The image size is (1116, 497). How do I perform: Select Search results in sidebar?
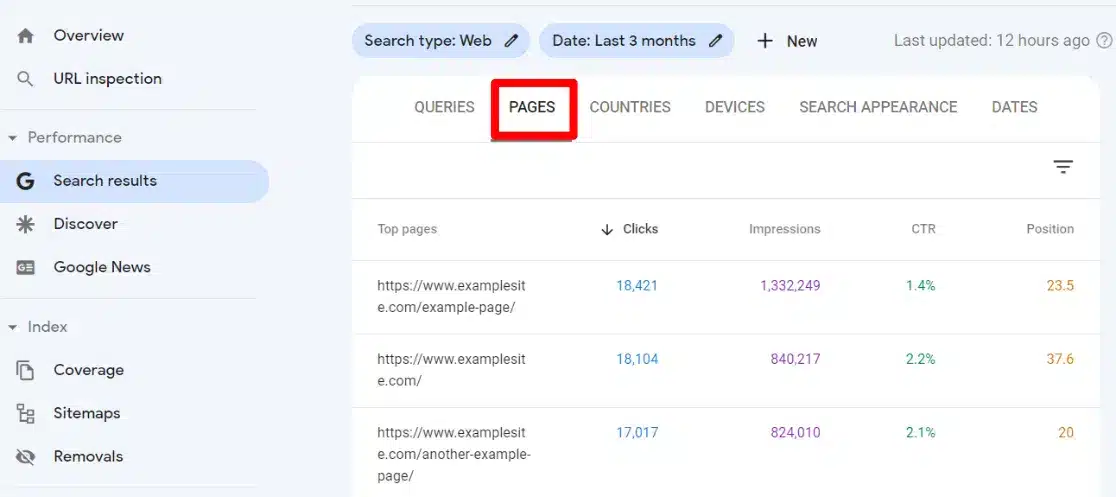(x=135, y=182)
